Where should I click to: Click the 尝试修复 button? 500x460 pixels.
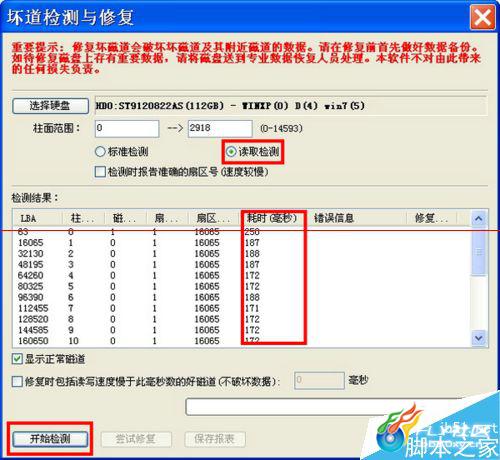coord(136,439)
